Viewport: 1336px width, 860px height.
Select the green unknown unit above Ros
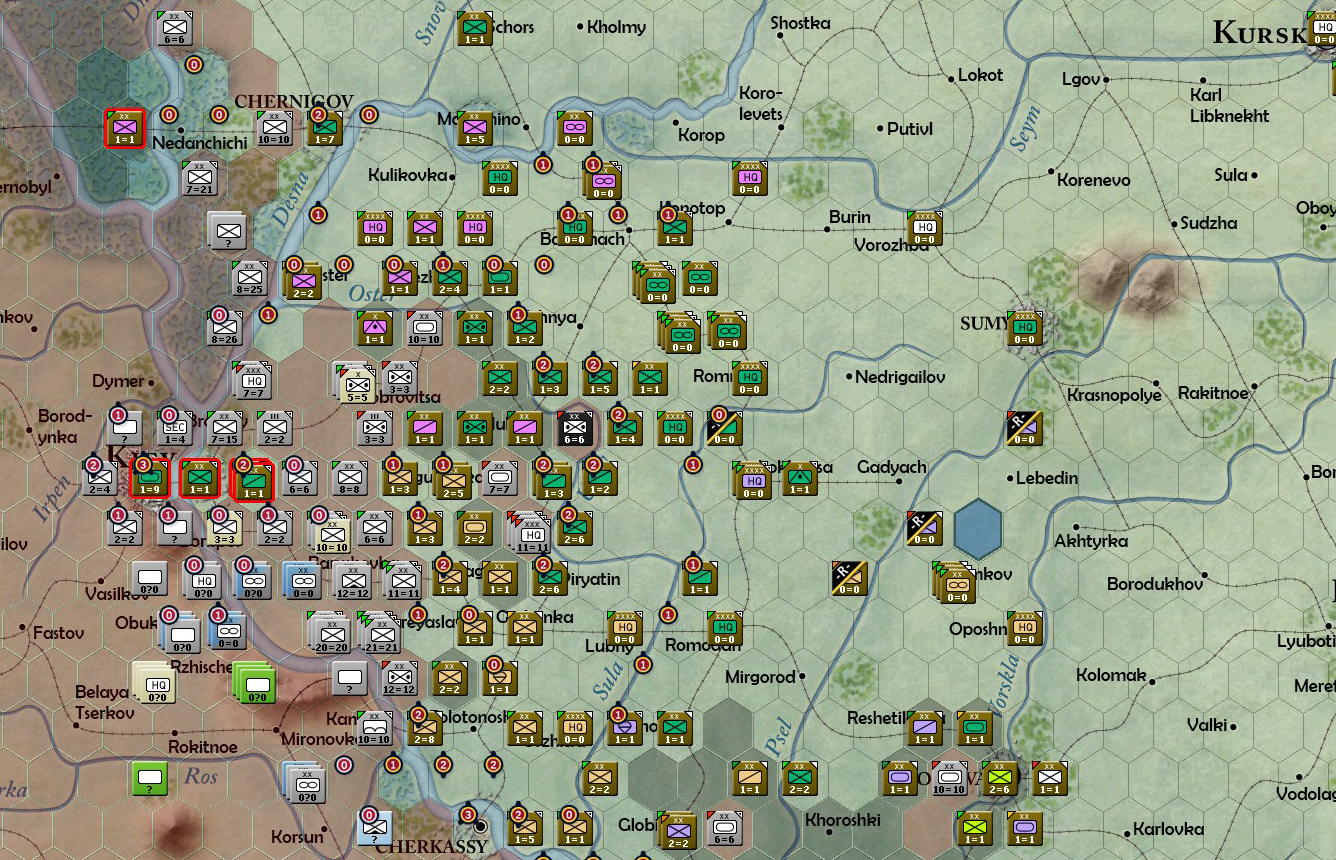(150, 779)
